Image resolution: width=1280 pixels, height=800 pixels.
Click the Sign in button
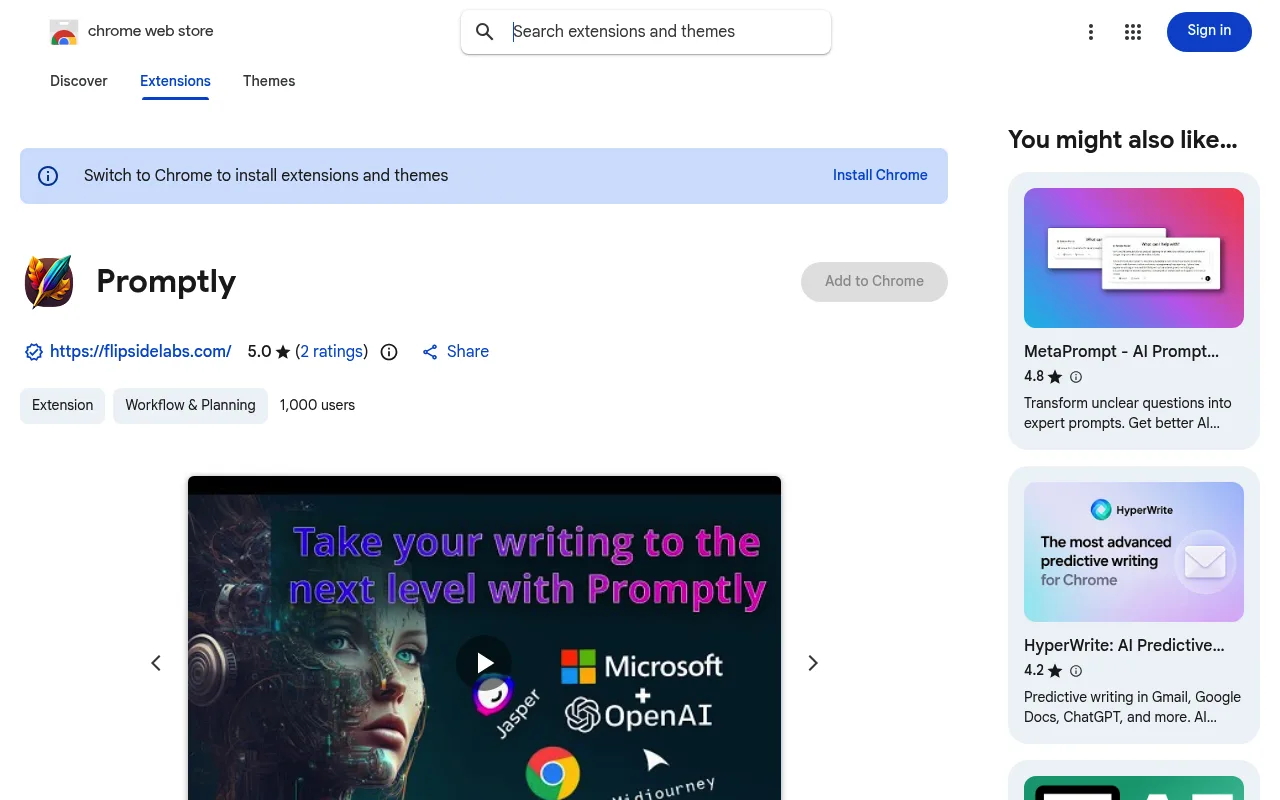[1209, 31]
